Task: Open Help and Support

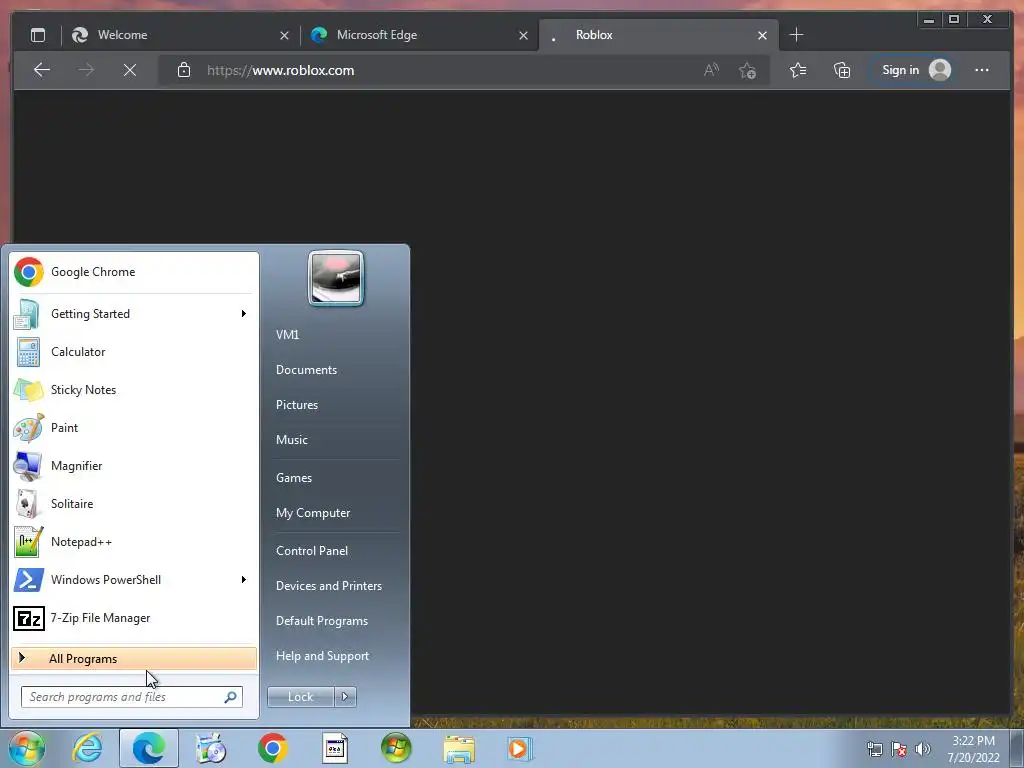Action: [x=322, y=656]
